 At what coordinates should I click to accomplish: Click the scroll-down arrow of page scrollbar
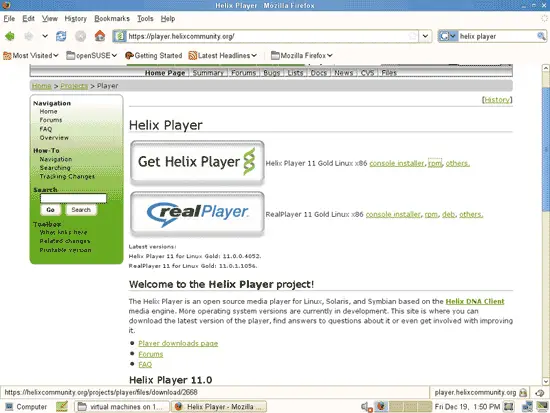click(546, 381)
